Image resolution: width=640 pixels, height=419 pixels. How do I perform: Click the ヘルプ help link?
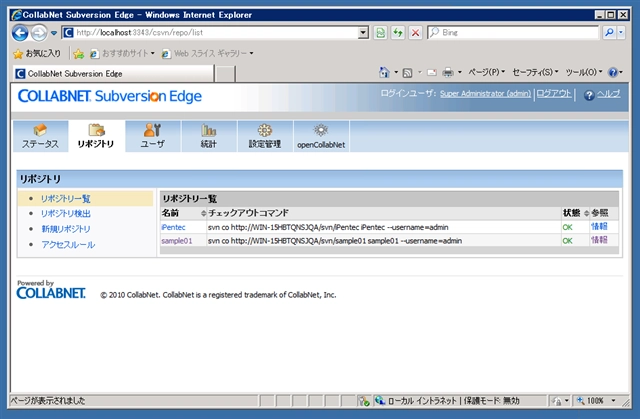pyautogui.click(x=608, y=94)
